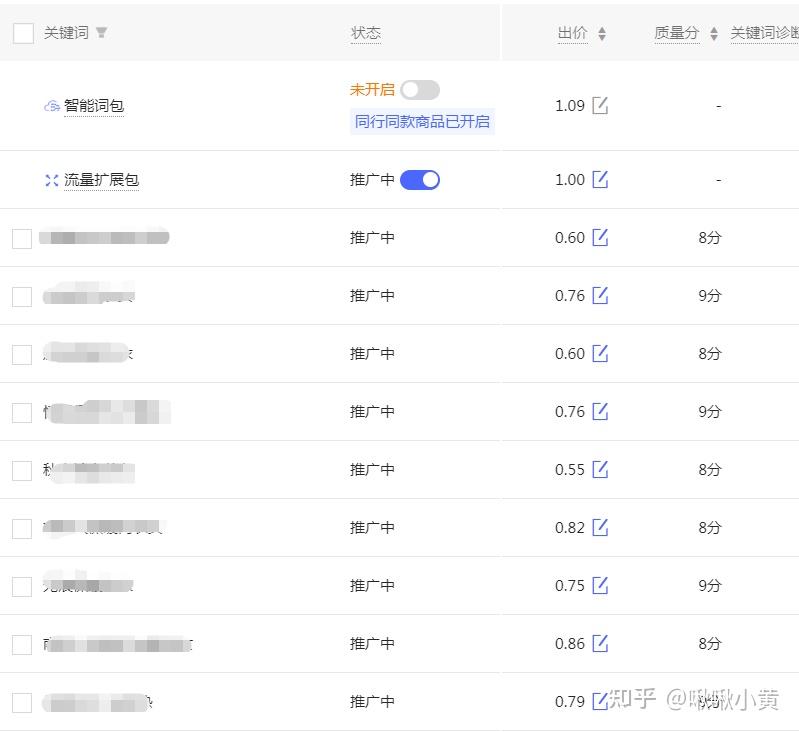Click the 同行同款商品已开启 tag
Screen dimensions: 799x732
(x=422, y=122)
